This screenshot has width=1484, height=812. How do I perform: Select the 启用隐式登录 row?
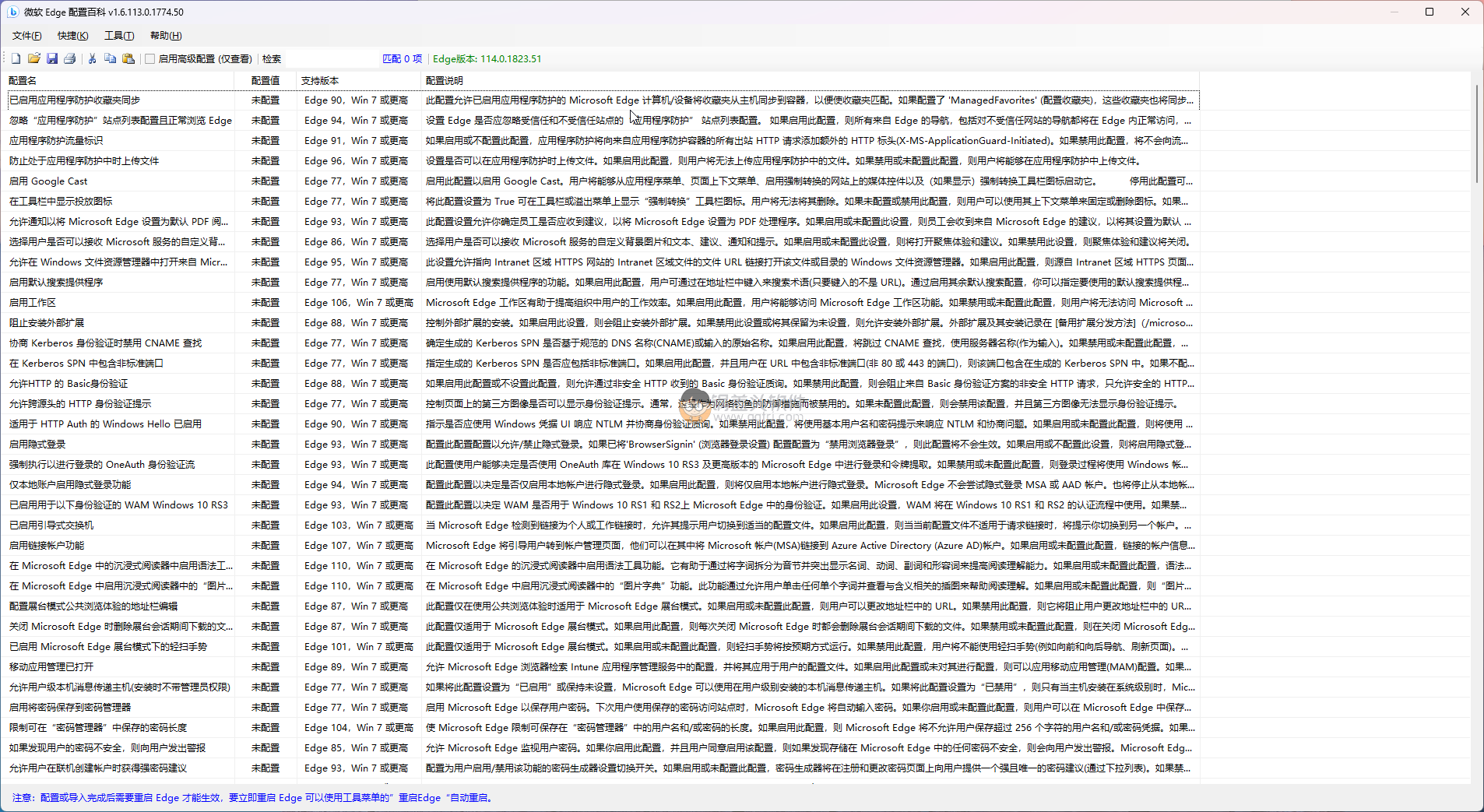(603, 445)
